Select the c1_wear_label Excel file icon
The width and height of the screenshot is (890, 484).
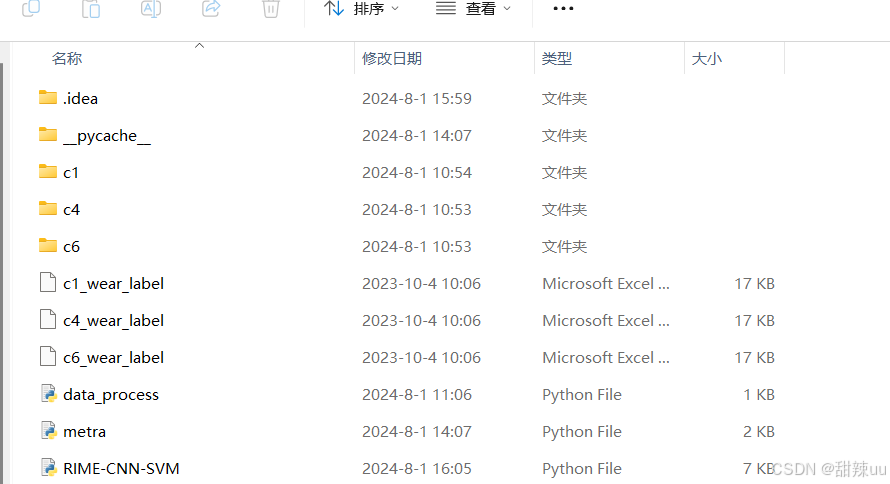48,283
